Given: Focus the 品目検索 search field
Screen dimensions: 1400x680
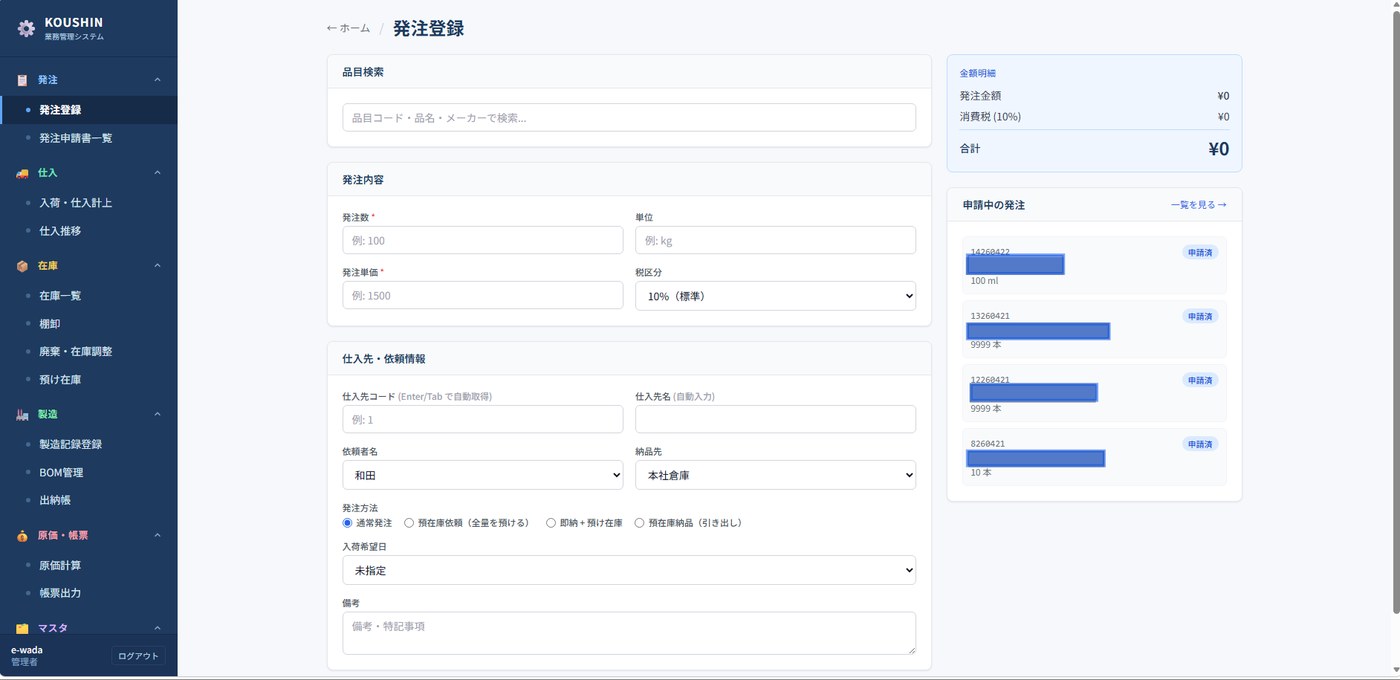Looking at the screenshot, I should pos(629,117).
